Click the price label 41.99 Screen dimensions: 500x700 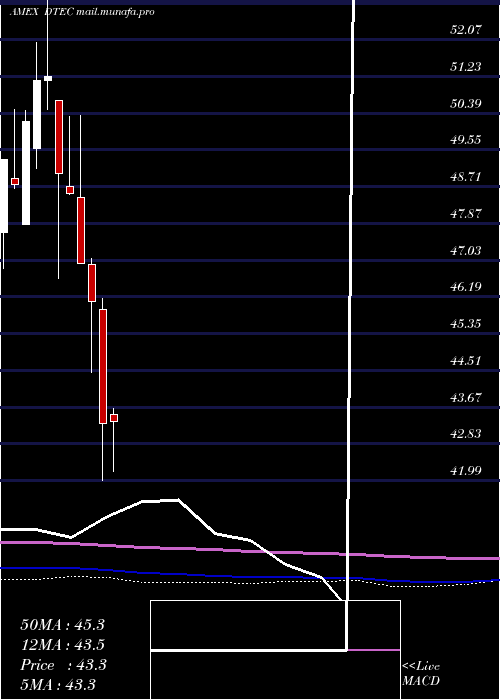click(x=466, y=471)
